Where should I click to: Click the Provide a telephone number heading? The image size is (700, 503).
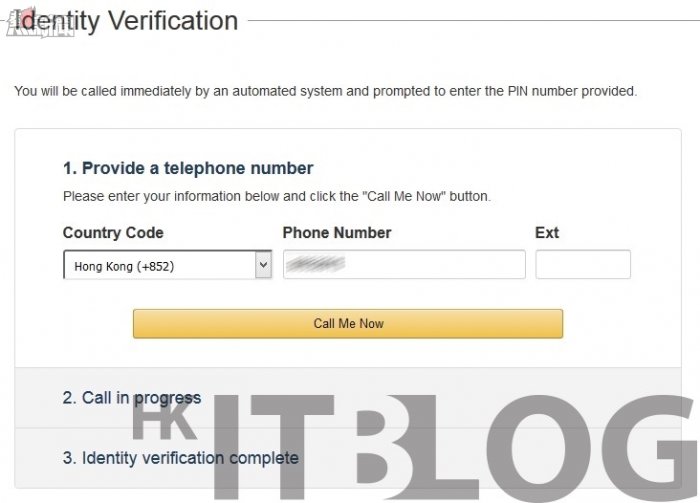(x=188, y=168)
